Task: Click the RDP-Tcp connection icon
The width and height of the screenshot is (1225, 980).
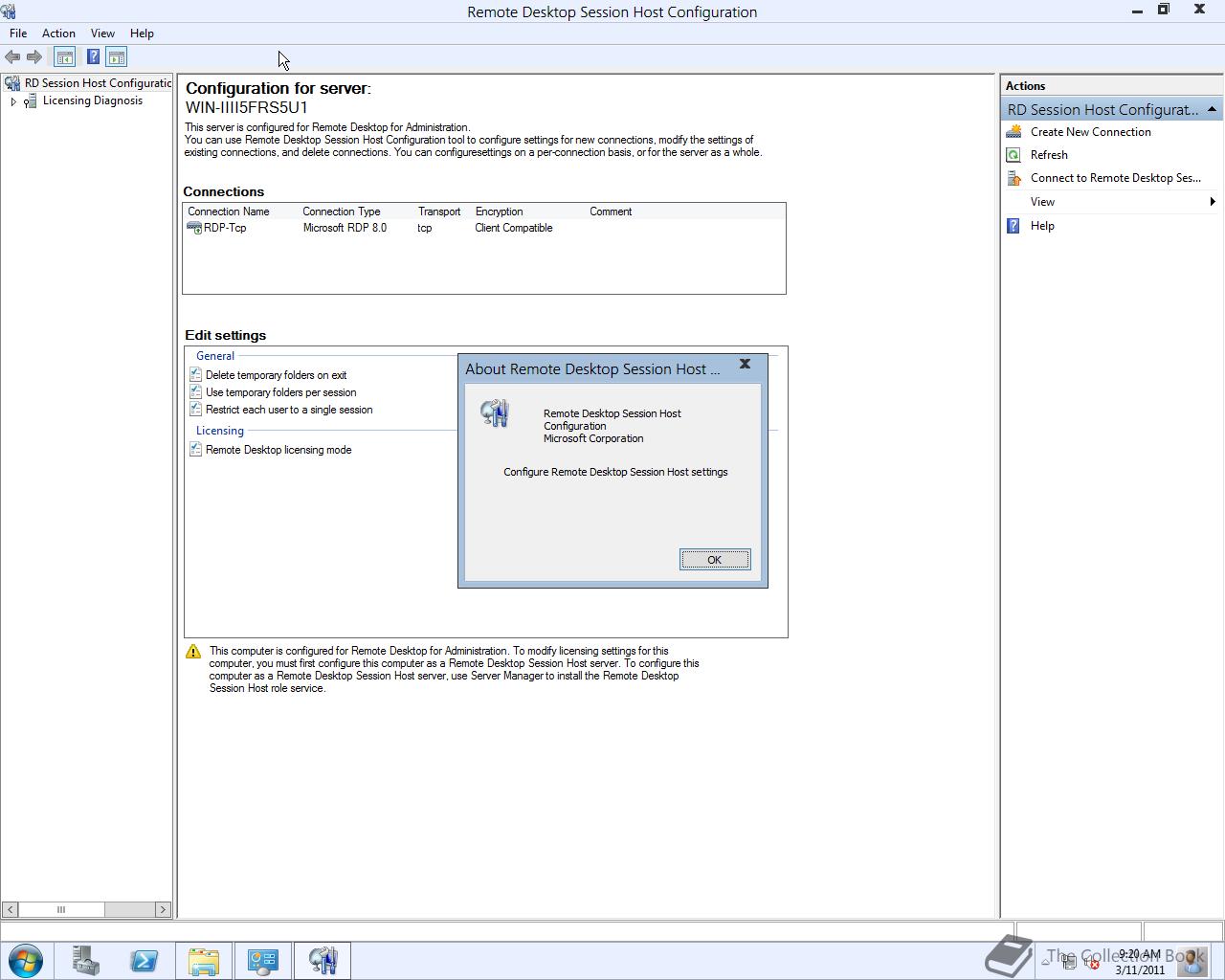Action: pyautogui.click(x=194, y=228)
